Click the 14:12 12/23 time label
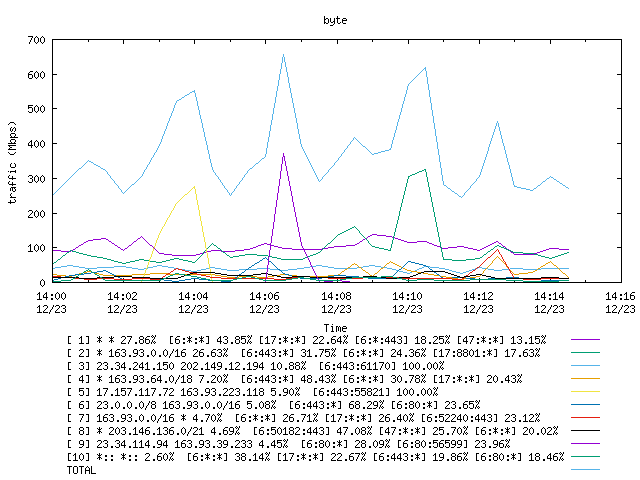This screenshot has width=640, height=480. point(478,302)
